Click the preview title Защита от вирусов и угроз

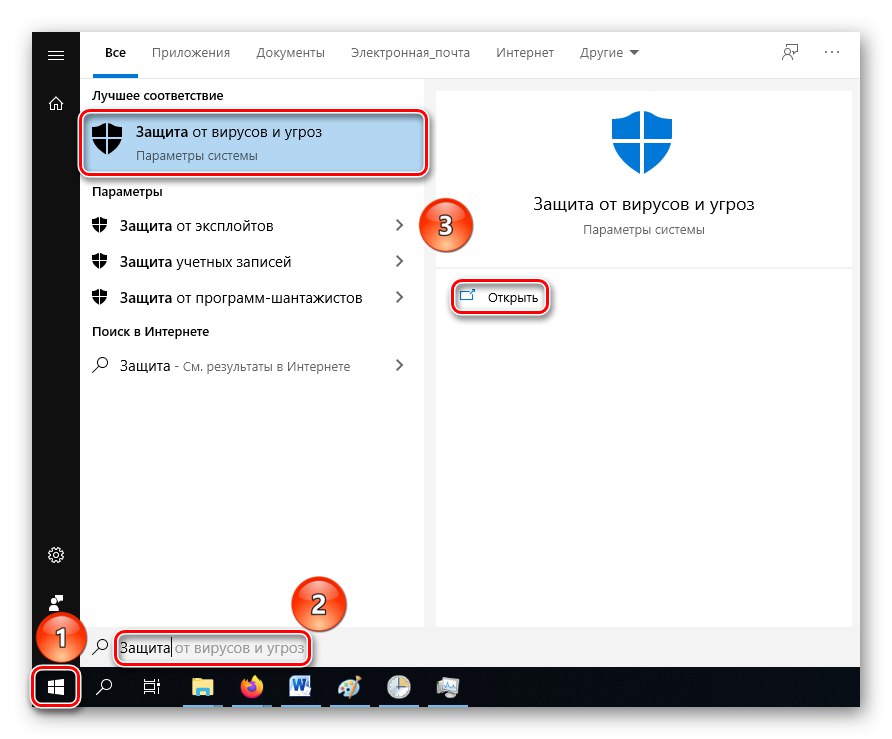tap(643, 204)
